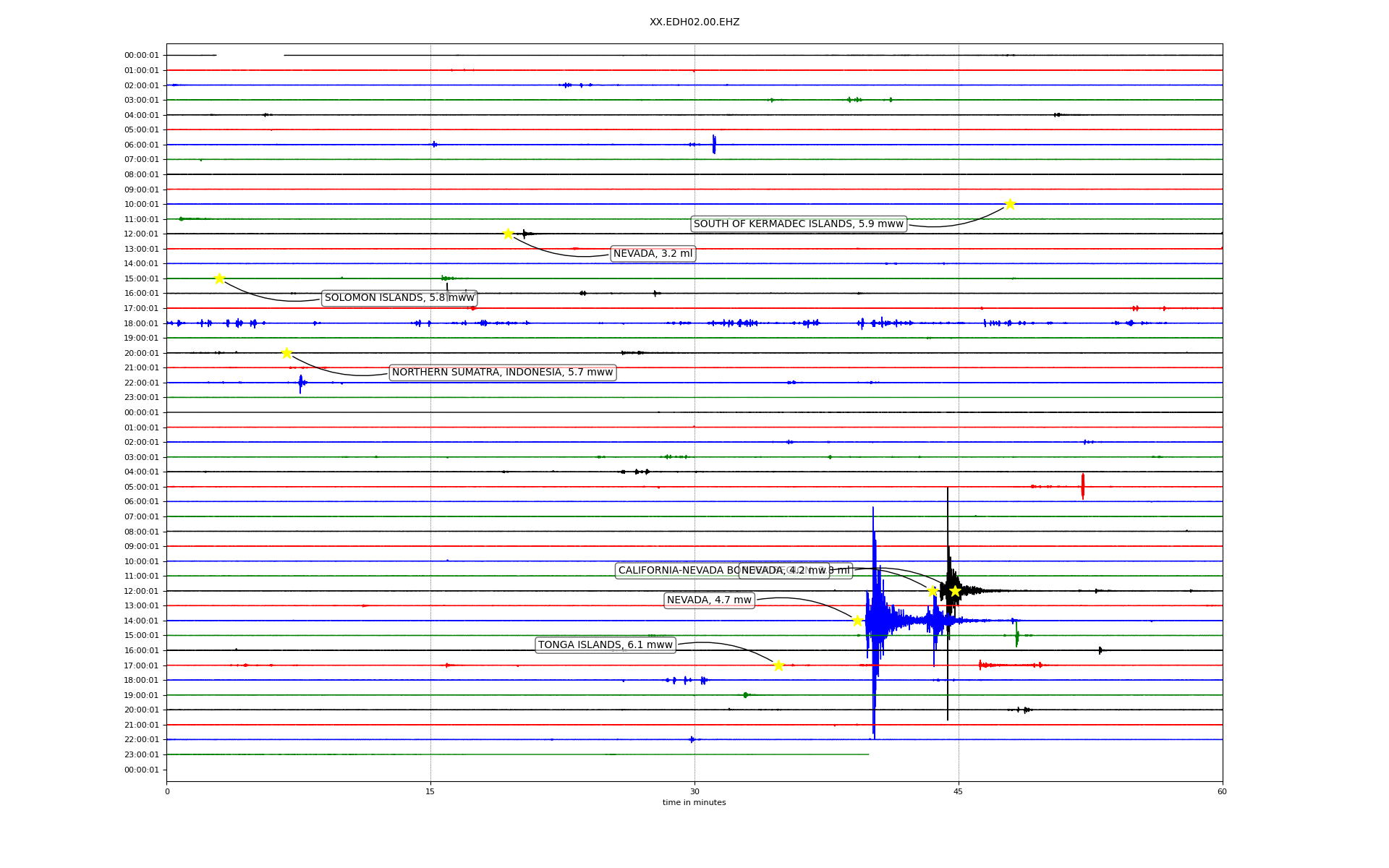Image resolution: width=1389 pixels, height=868 pixels.
Task: Click the large red spike on second 05:00:01 trace
Action: pos(1082,486)
